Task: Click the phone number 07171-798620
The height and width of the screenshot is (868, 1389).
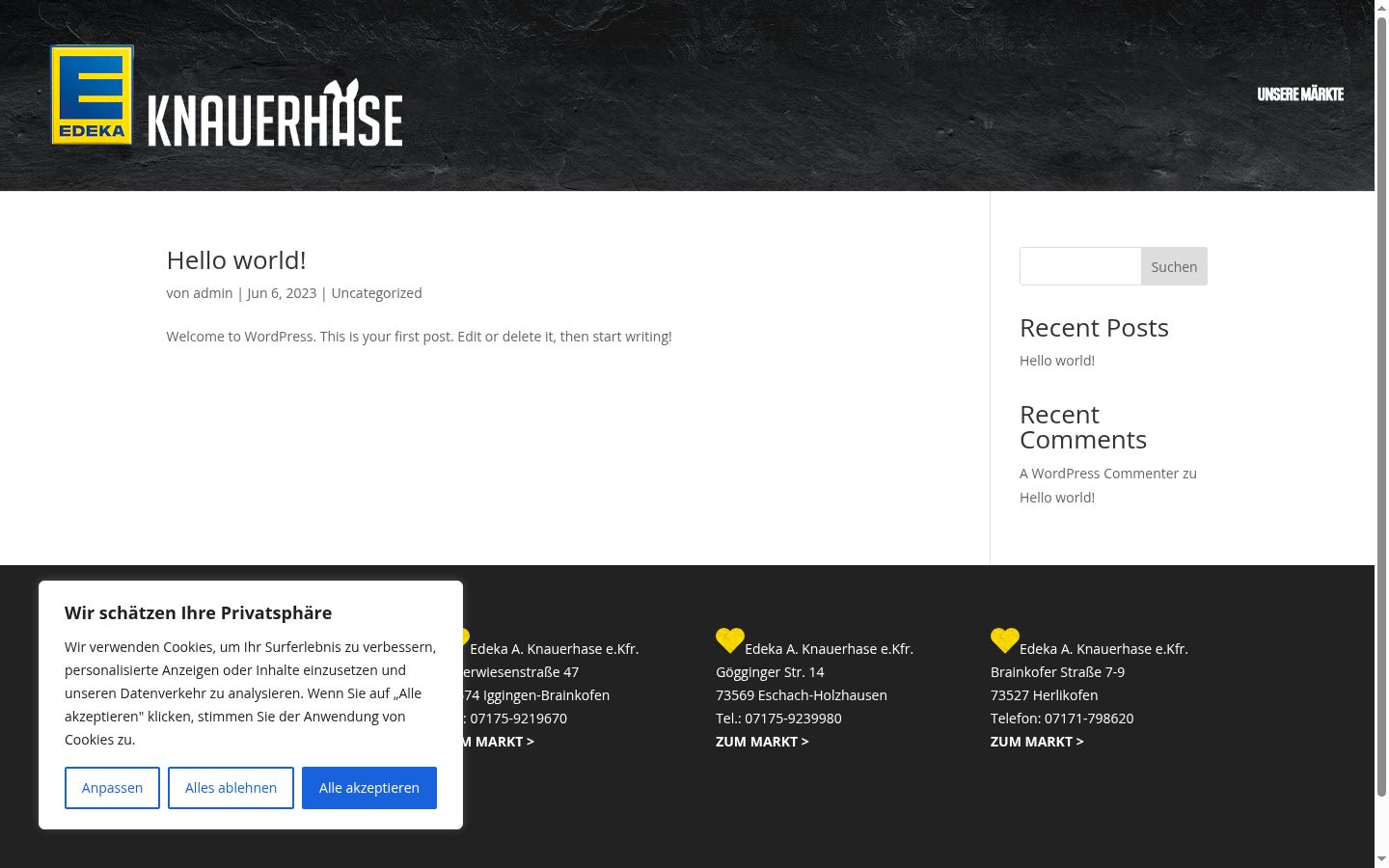Action: [x=1089, y=719]
